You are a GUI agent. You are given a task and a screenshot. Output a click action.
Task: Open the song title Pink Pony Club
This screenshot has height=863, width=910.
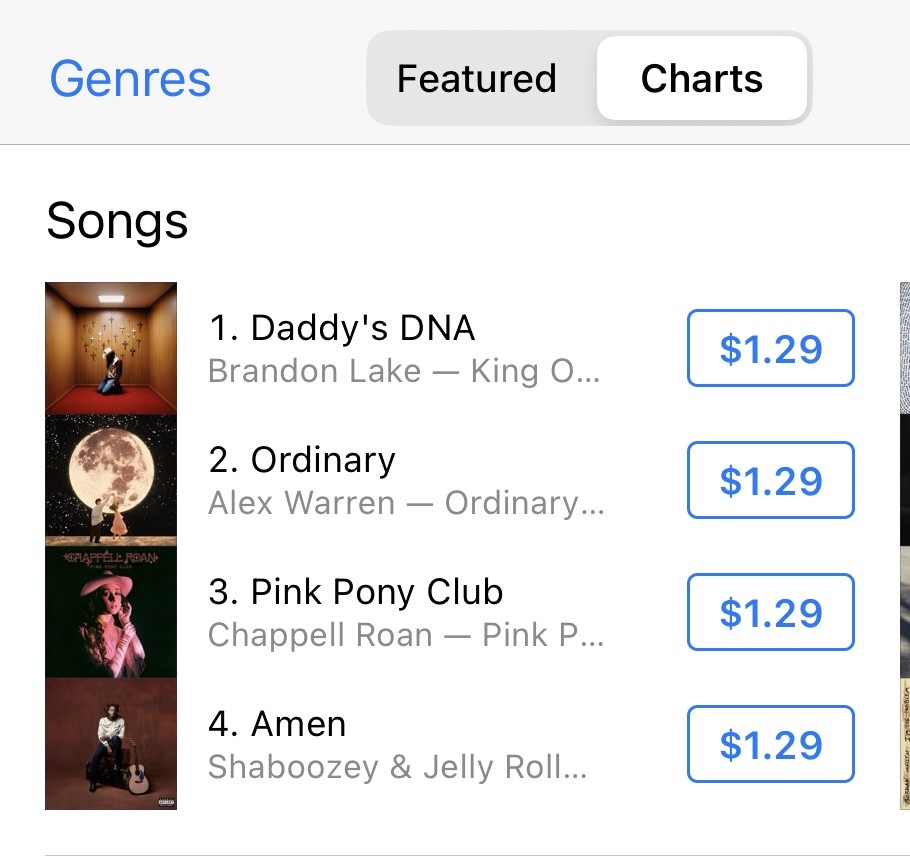(356, 592)
